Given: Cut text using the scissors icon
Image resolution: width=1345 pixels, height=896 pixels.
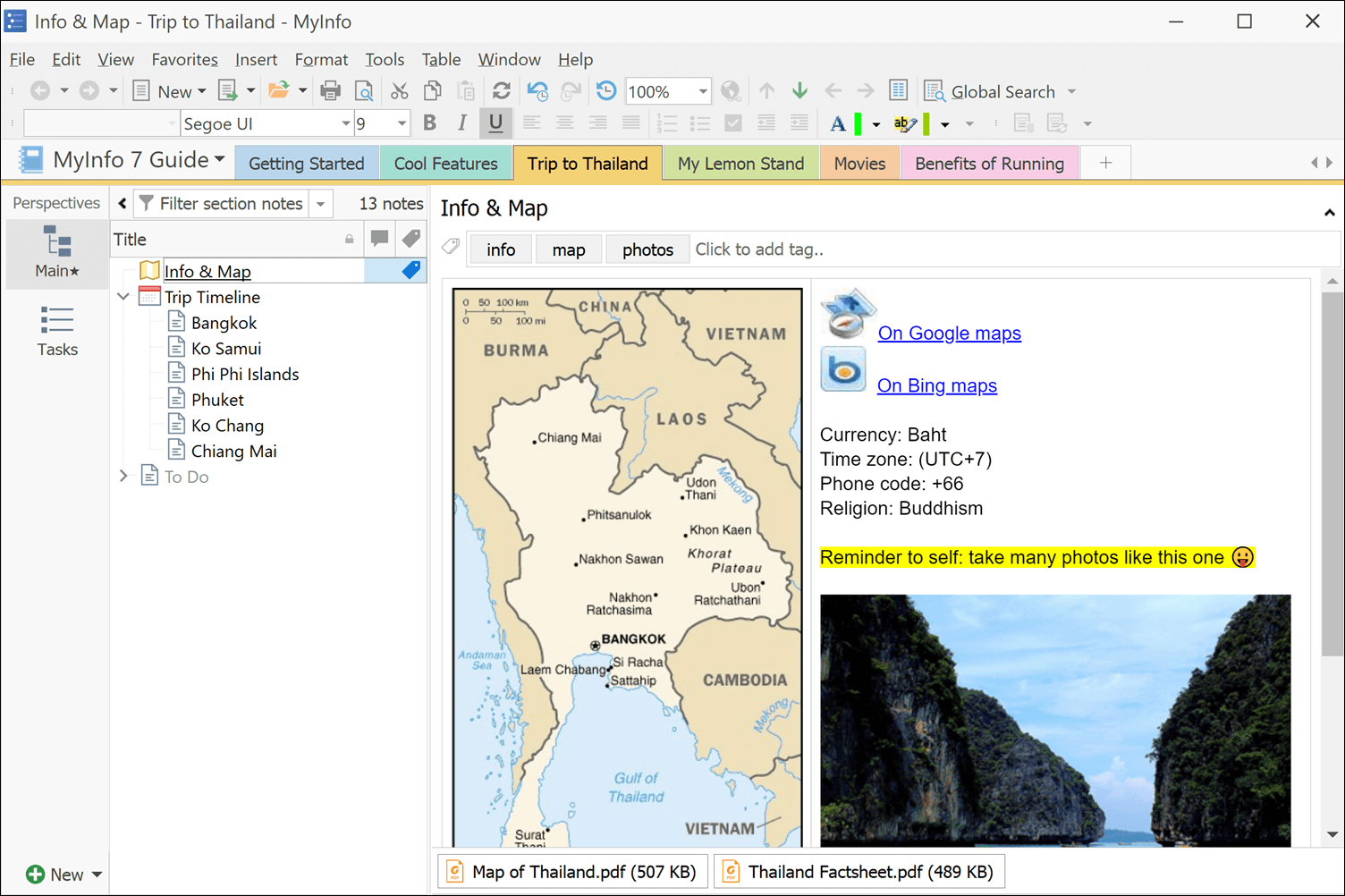Looking at the screenshot, I should coord(399,90).
